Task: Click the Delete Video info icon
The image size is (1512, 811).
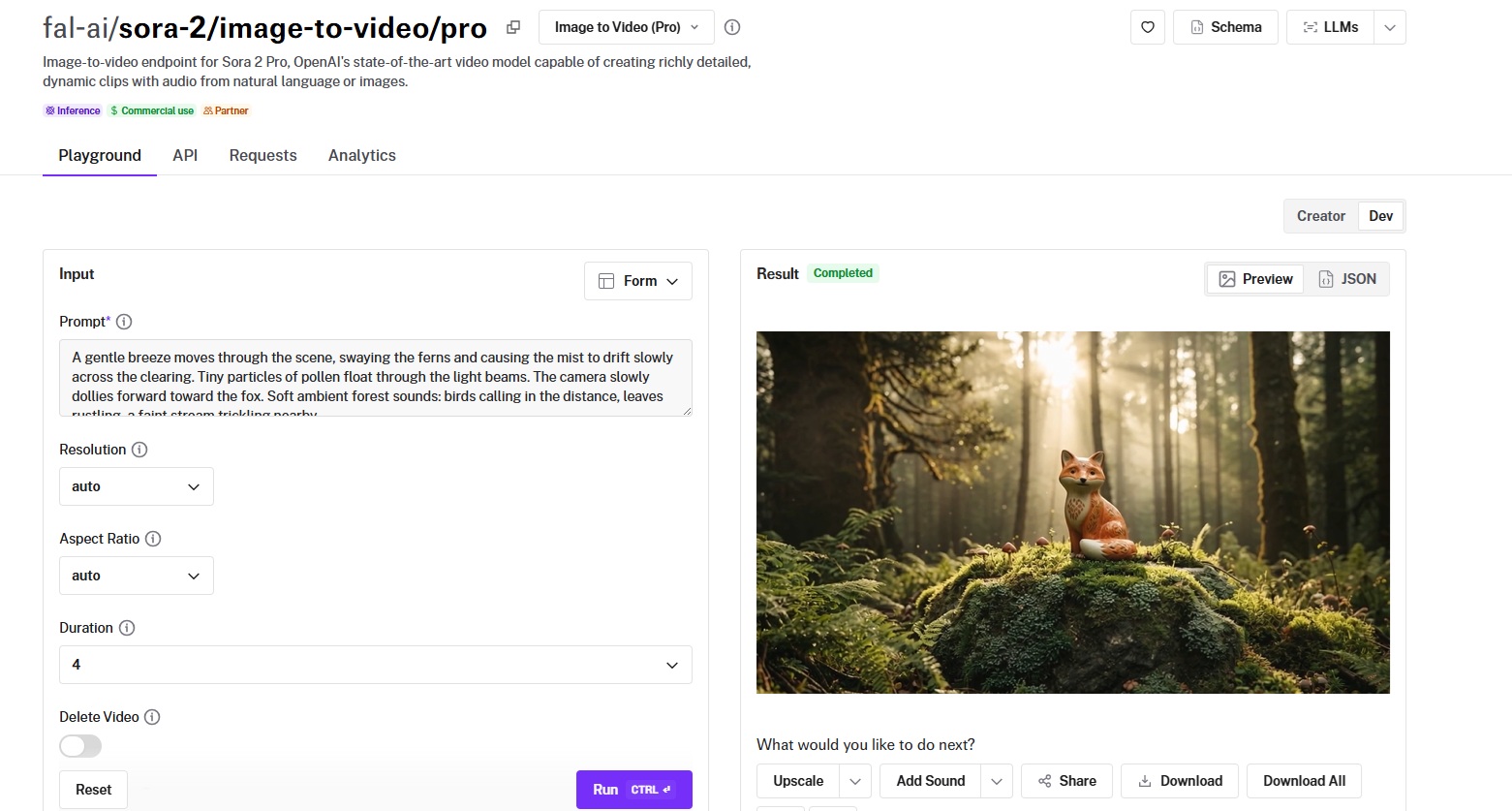Action: point(152,717)
